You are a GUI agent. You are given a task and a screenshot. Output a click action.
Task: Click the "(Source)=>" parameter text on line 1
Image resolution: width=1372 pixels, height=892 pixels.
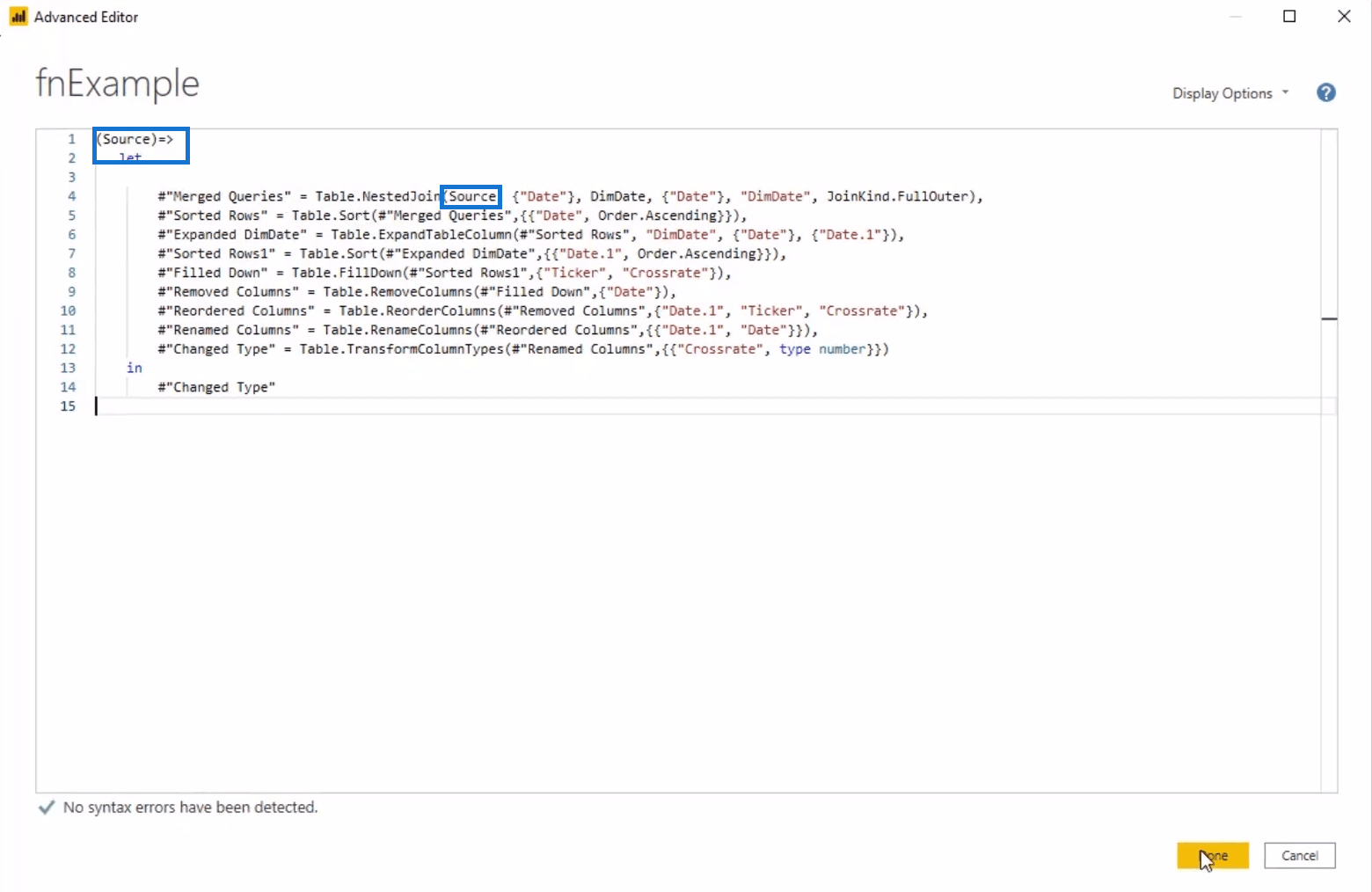click(x=135, y=139)
